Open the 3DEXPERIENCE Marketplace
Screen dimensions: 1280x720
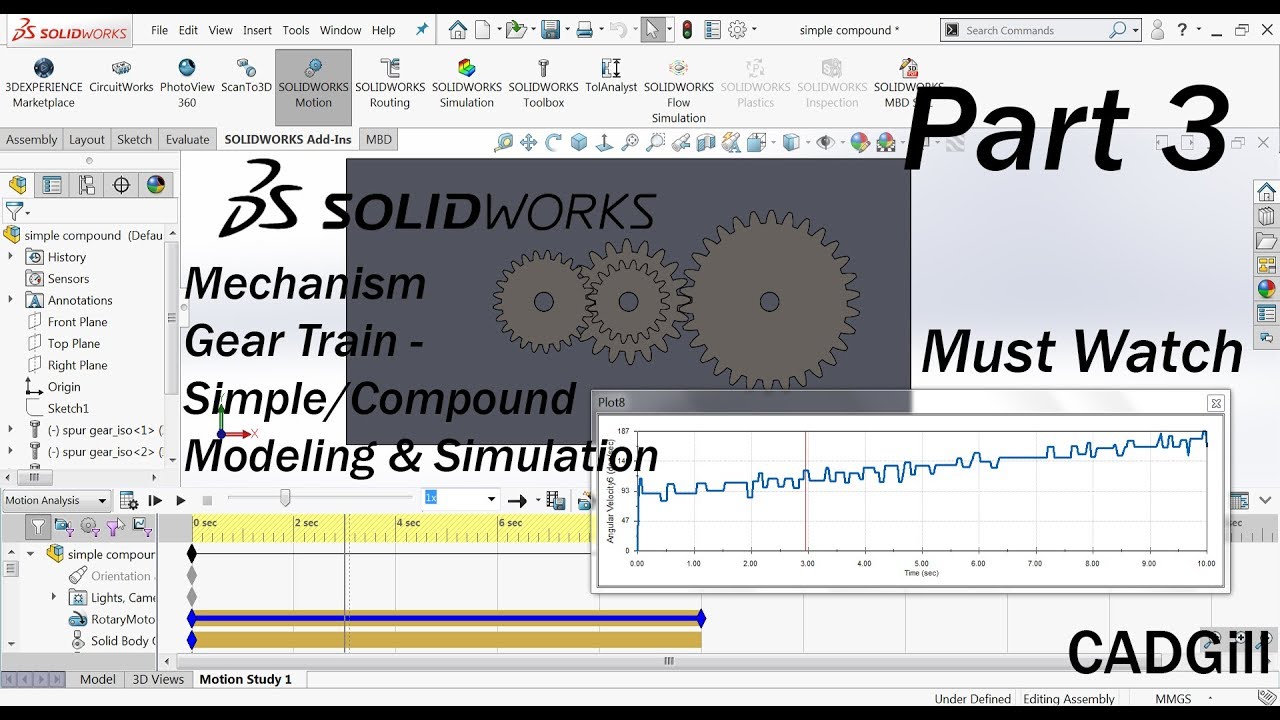43,85
